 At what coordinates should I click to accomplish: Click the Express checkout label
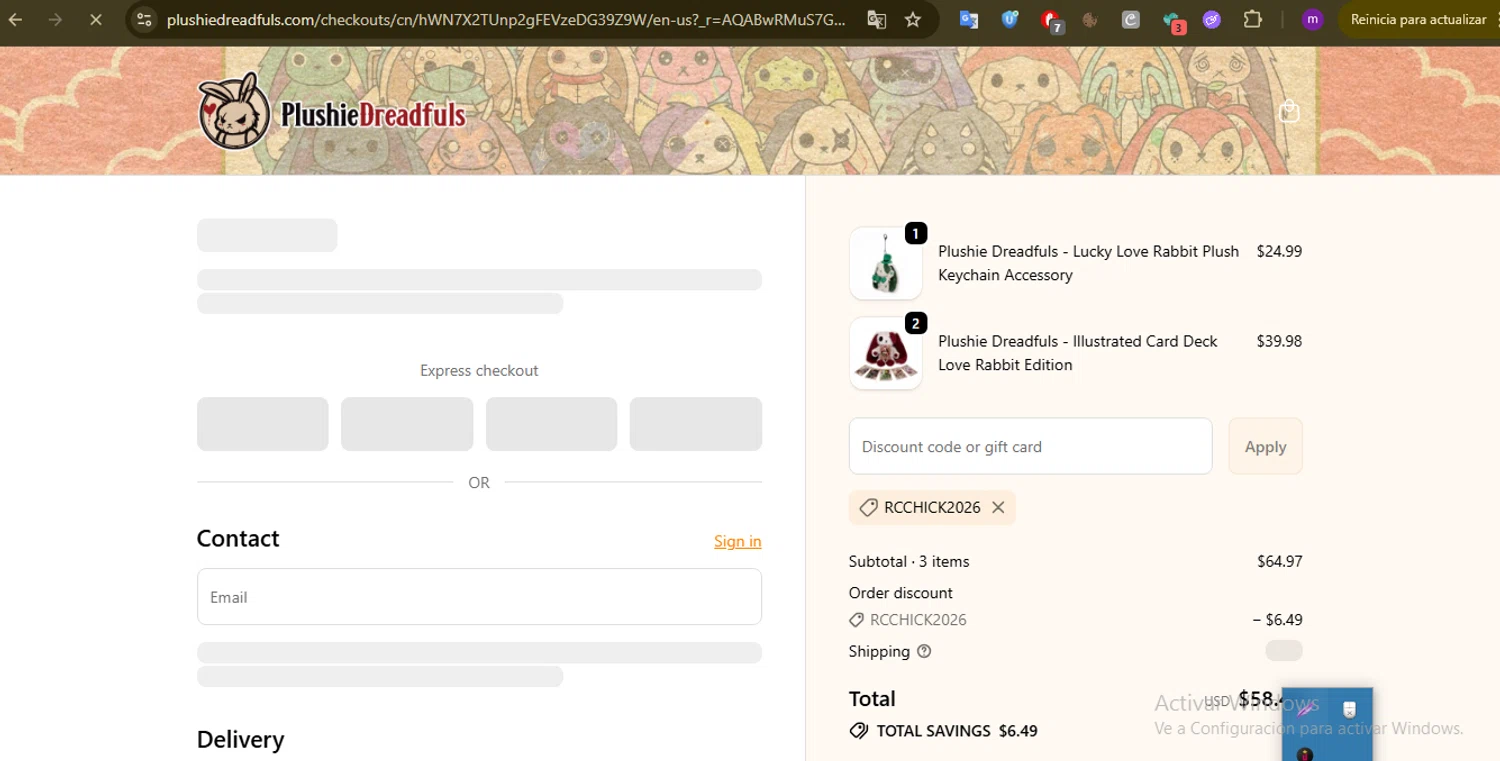479,371
